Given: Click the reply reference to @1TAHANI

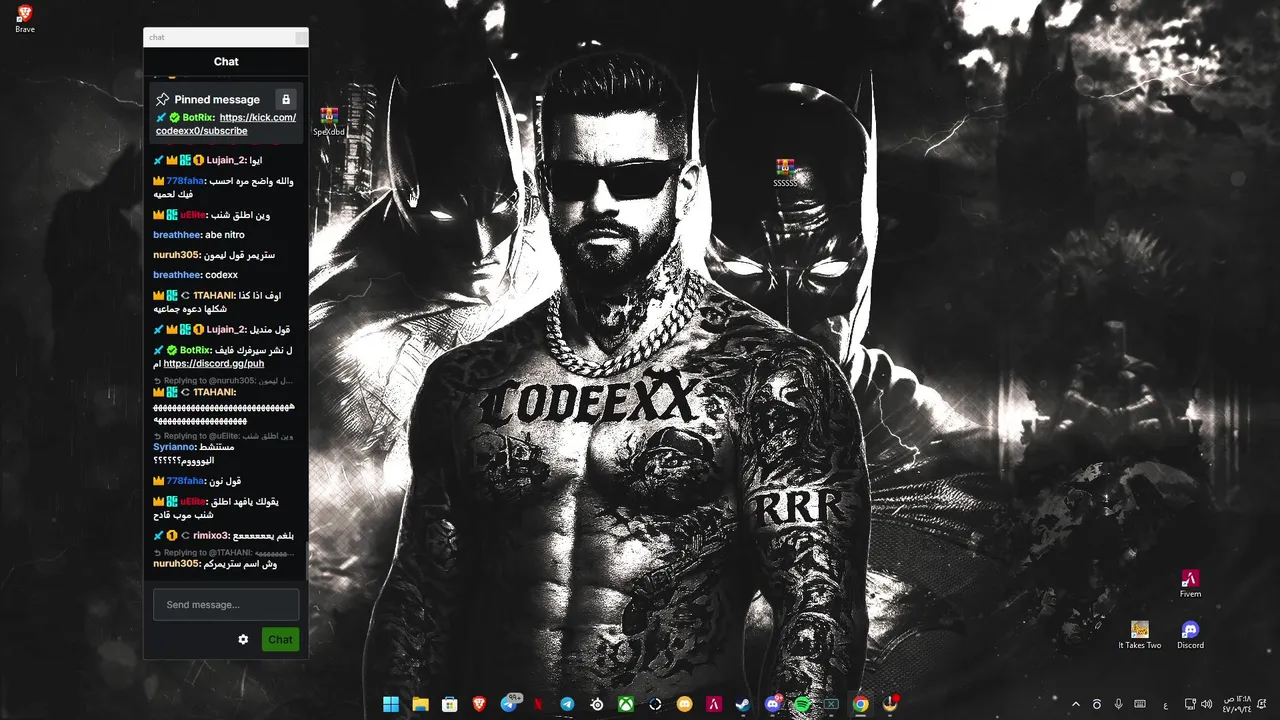Looking at the screenshot, I should tap(223, 553).
